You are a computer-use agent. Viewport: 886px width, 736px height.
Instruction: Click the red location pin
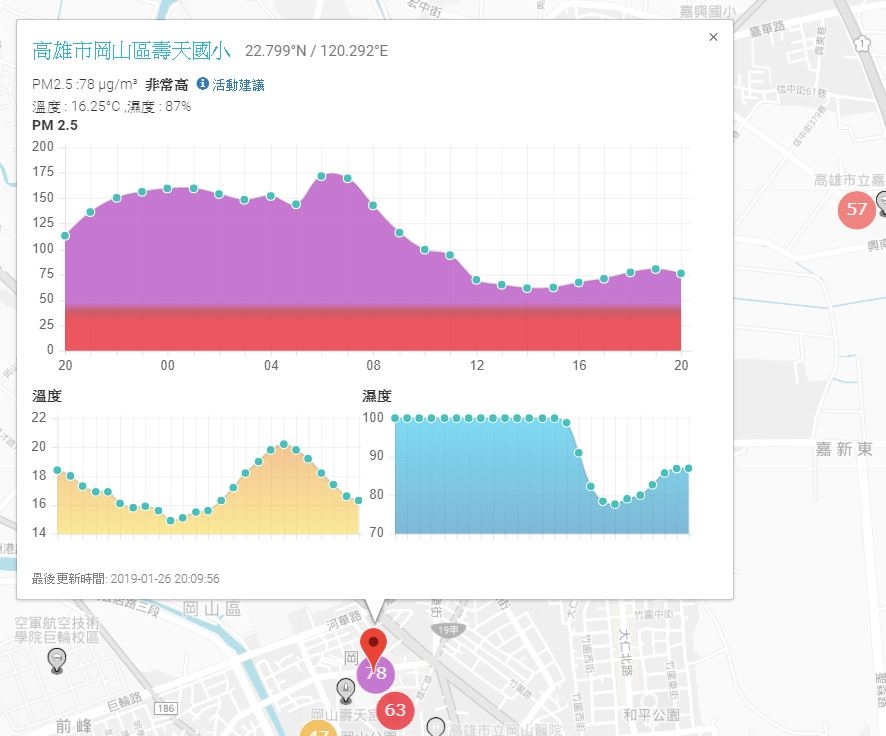point(373,647)
